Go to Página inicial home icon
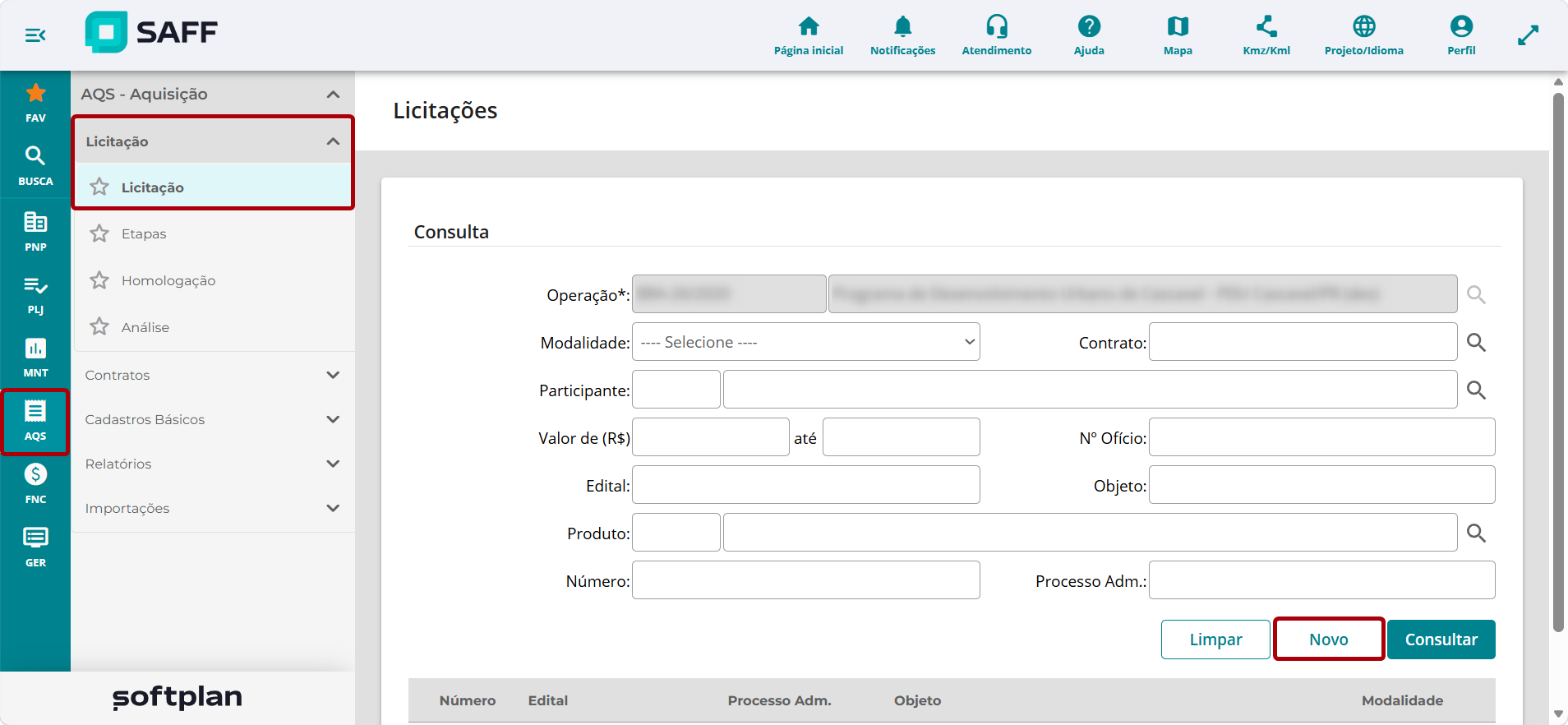 [x=809, y=26]
